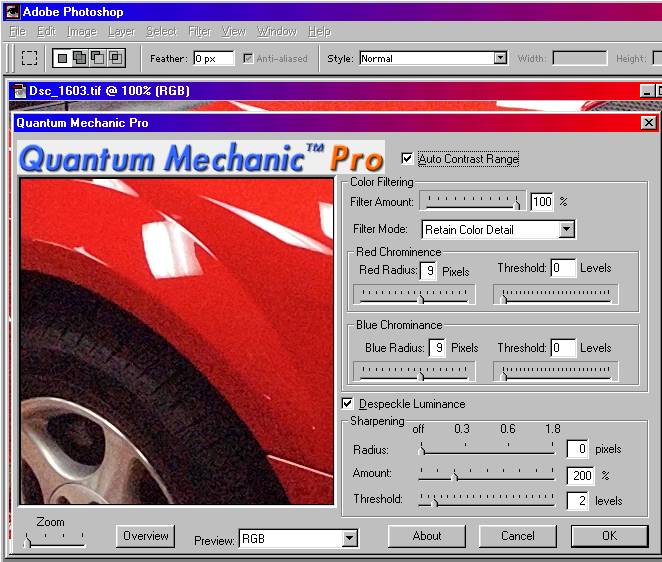
Task: Choose Intersect with Selection mode icon
Action: 115,57
